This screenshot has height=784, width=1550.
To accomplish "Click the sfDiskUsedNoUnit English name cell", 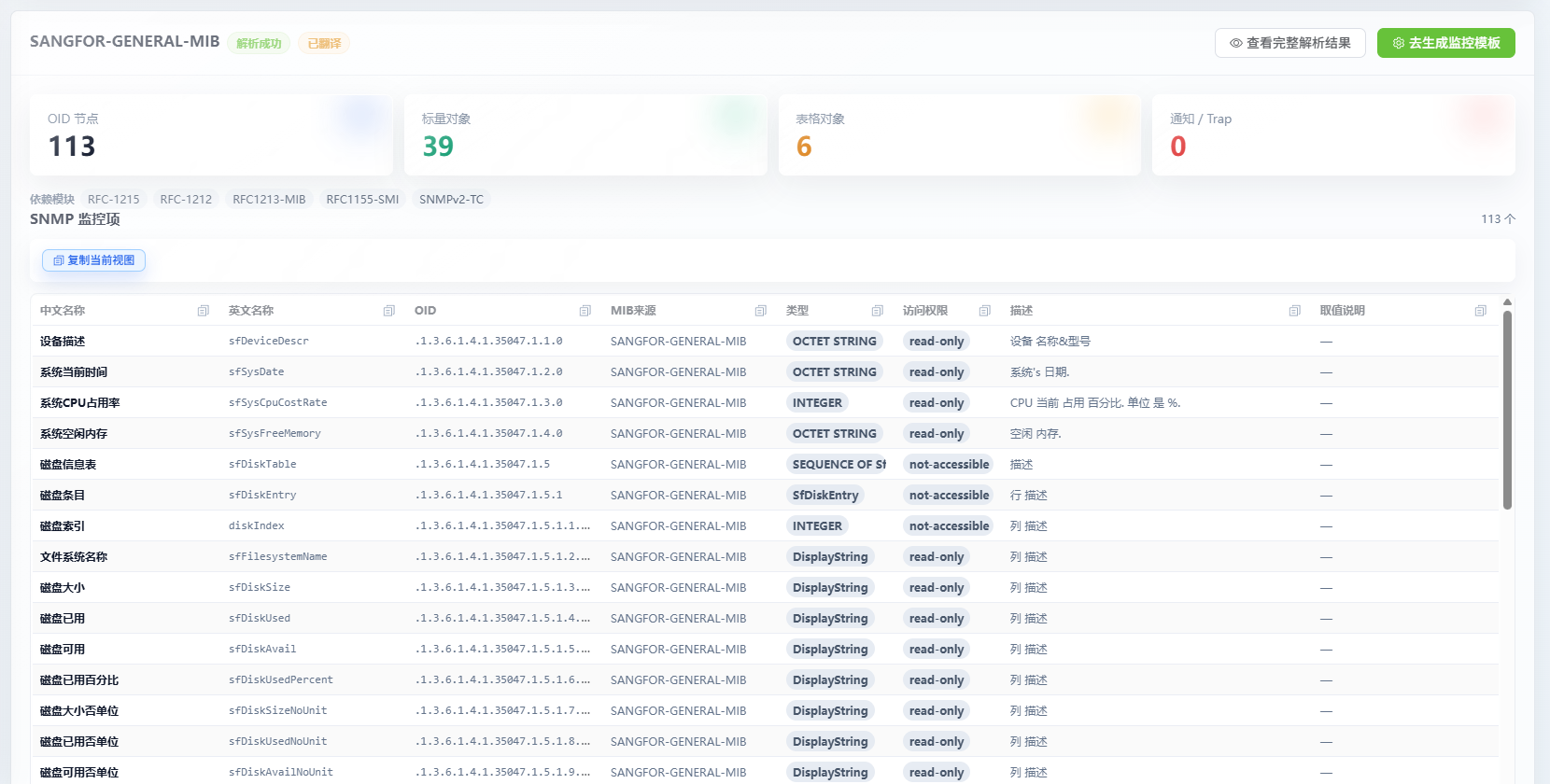I will (278, 742).
